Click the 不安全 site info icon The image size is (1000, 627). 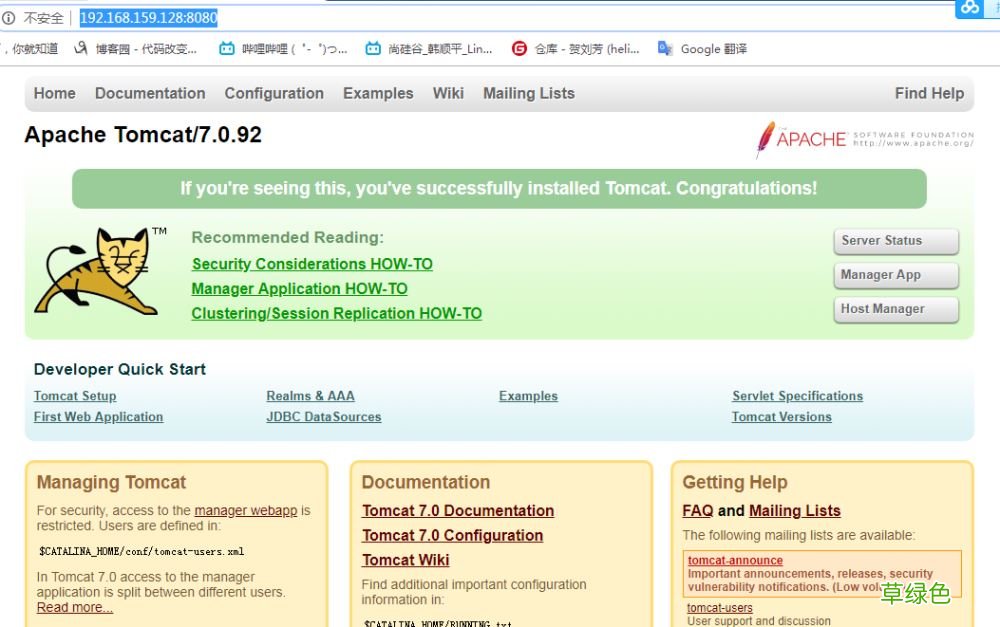pos(9,17)
